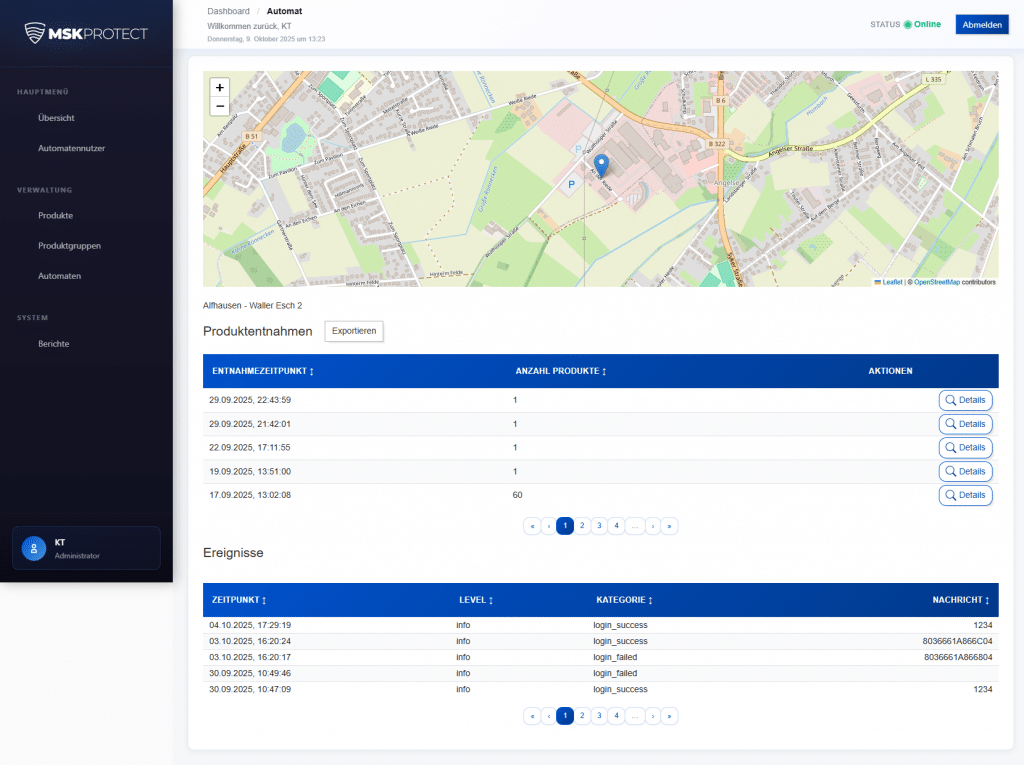Open page 2 of the Ereignisse table

click(x=582, y=716)
